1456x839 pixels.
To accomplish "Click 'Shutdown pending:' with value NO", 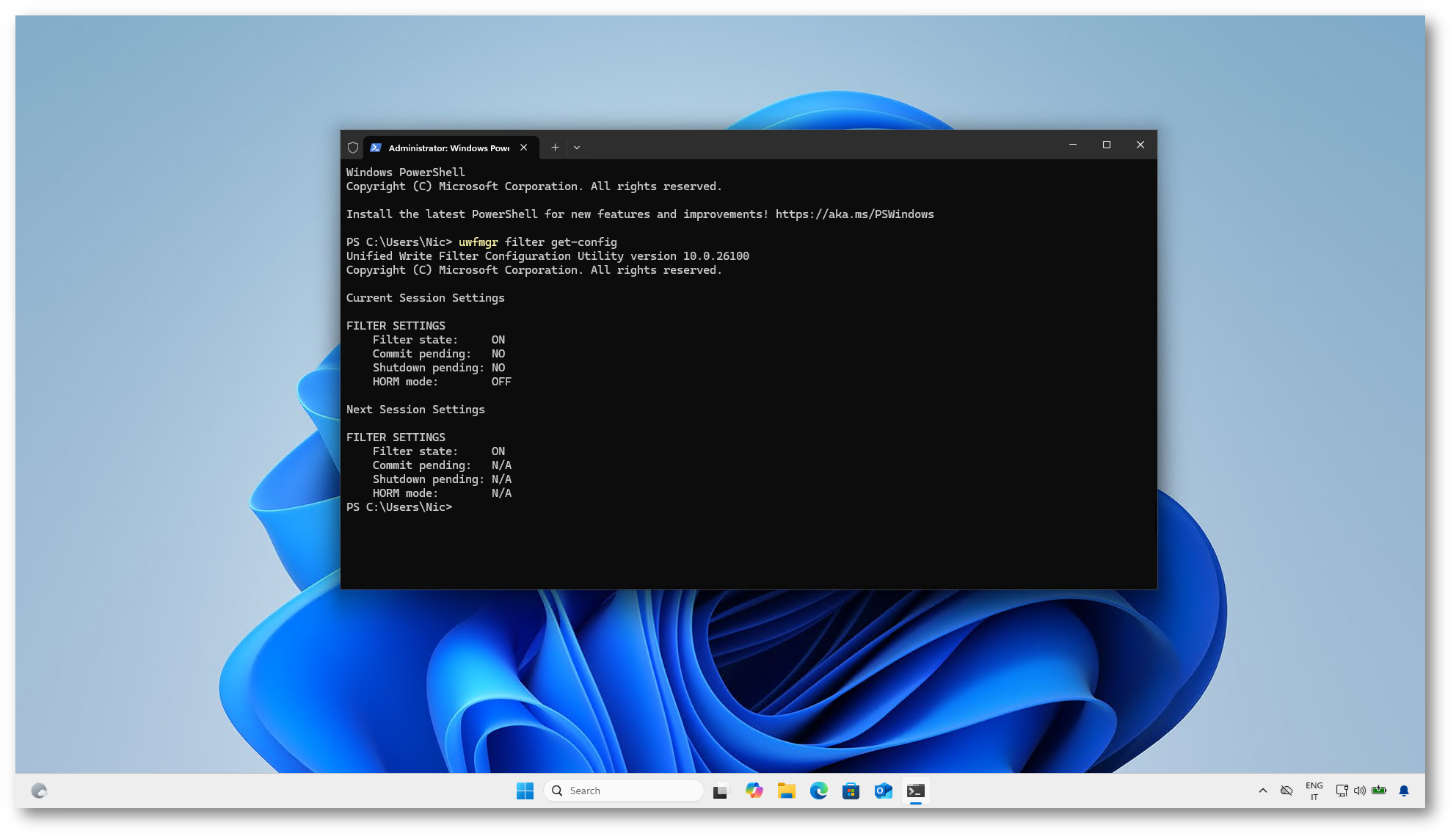I will point(429,368).
